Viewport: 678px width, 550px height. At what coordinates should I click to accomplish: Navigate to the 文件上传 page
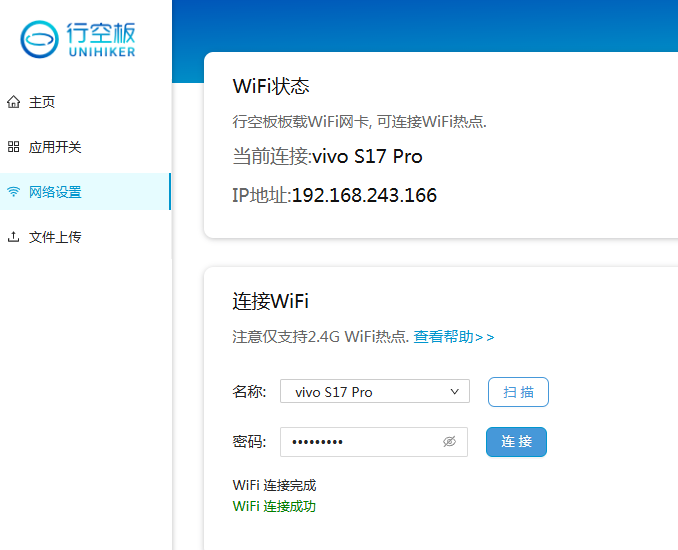[55, 237]
